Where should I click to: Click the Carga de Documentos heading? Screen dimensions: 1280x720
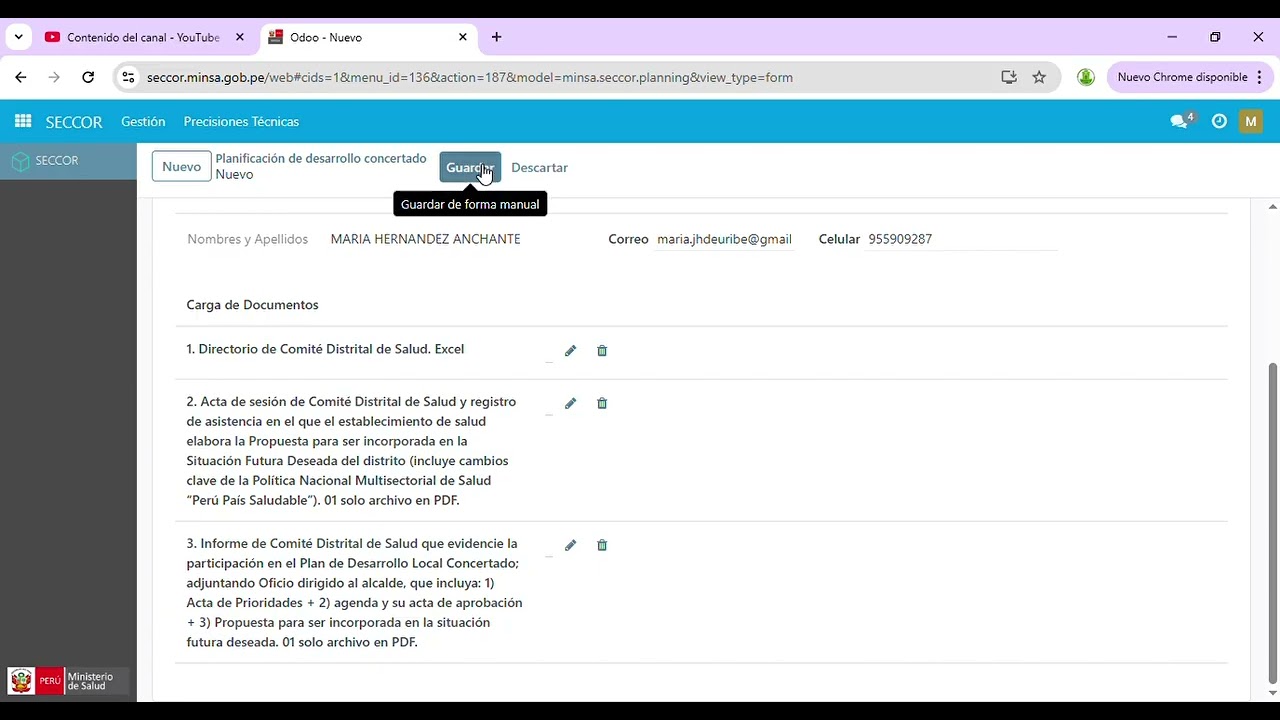(x=252, y=305)
